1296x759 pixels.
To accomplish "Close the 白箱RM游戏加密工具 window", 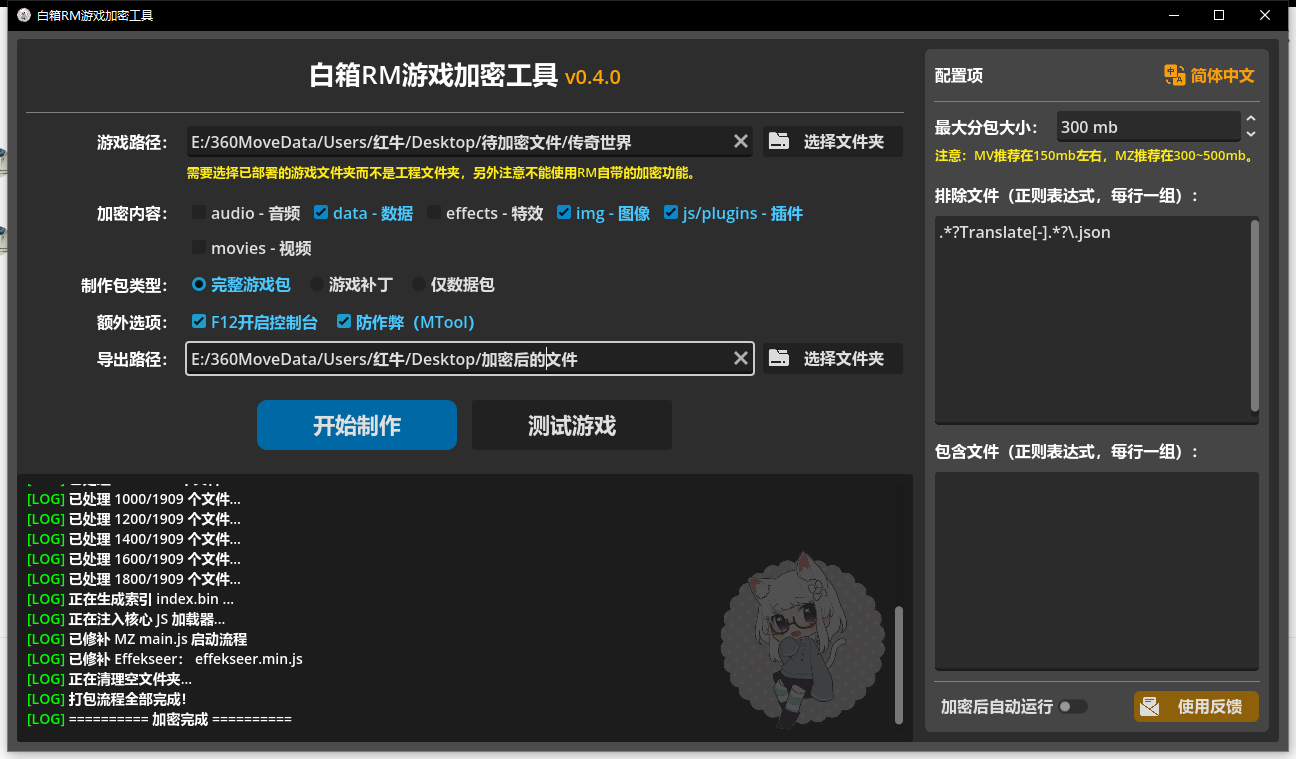I will pos(1265,15).
